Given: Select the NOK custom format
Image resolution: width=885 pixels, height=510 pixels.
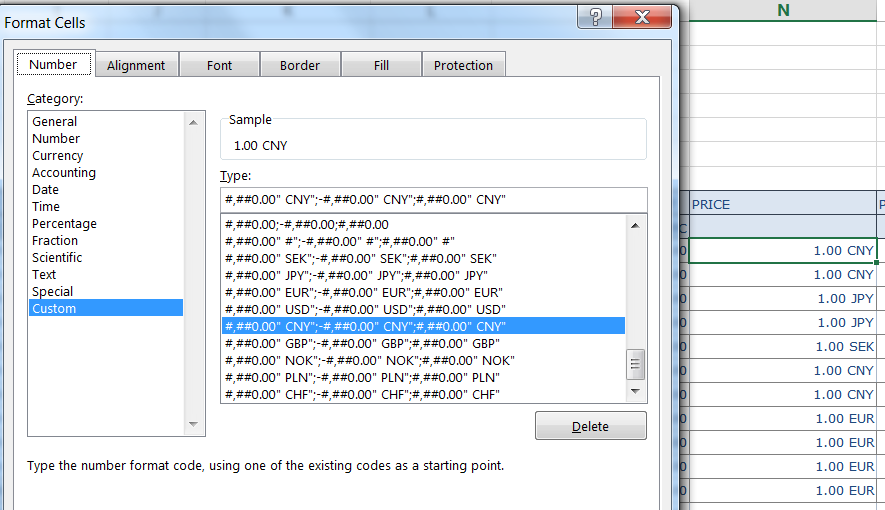Looking at the screenshot, I should tap(423, 360).
